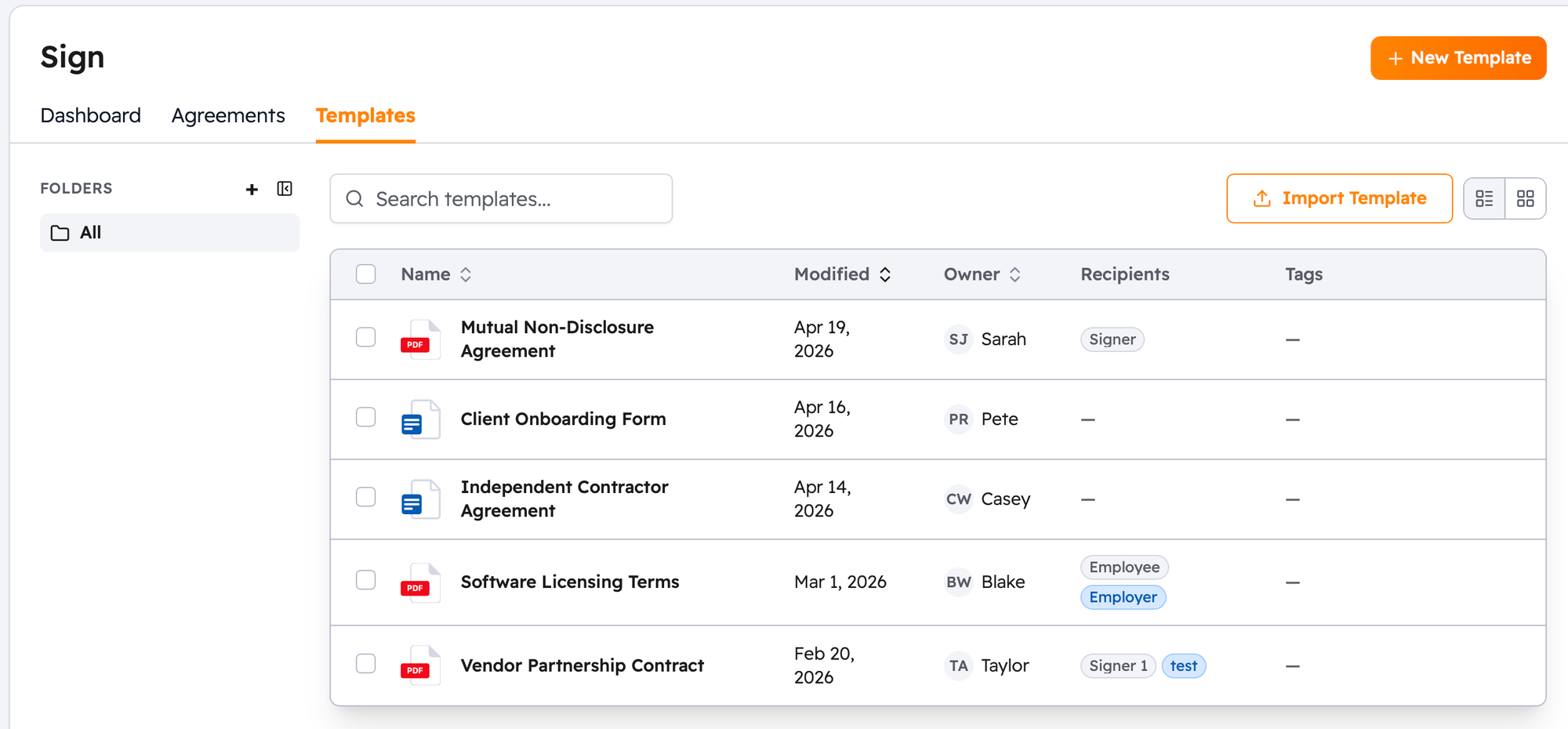Check the Vendor Partnership Contract row

pyautogui.click(x=365, y=663)
